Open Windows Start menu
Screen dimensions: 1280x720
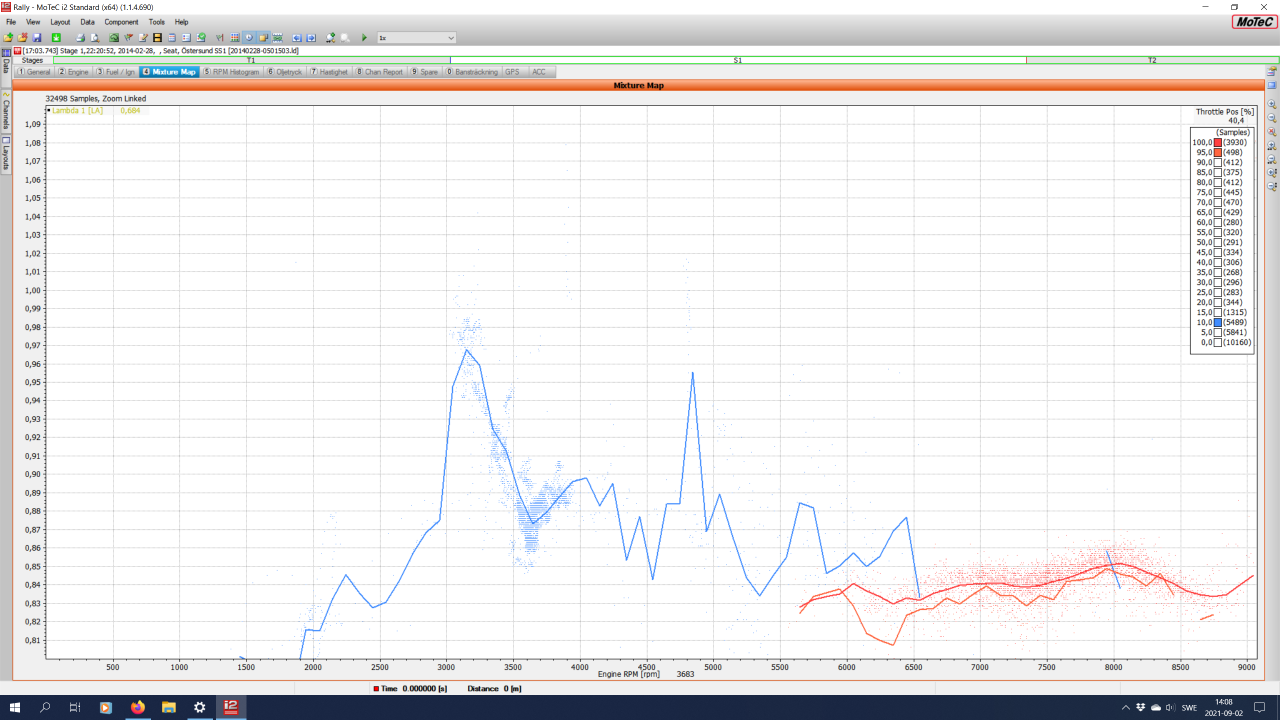15,707
